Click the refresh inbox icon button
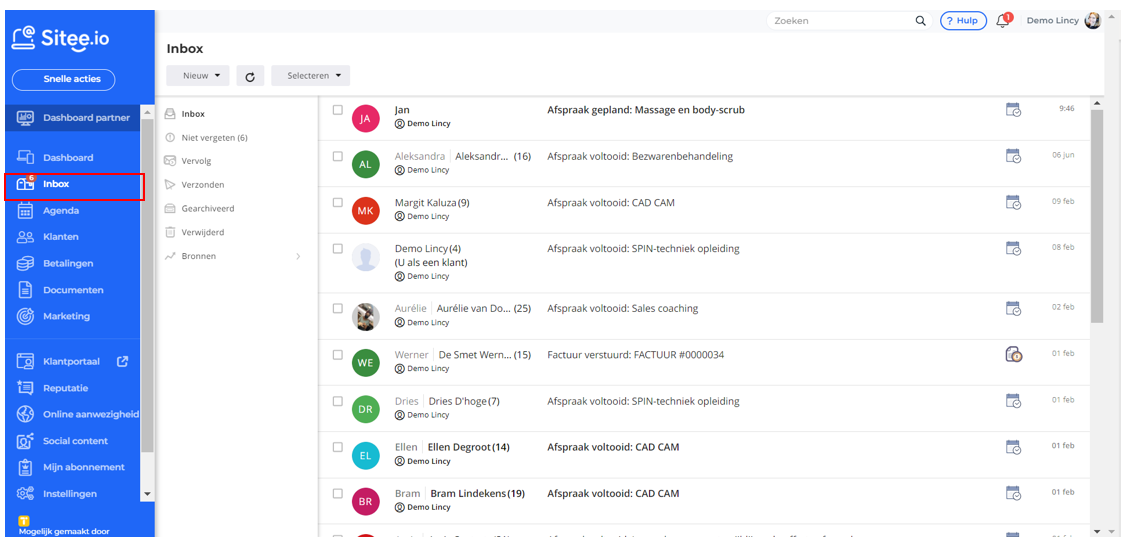1121x545 pixels. 250,76
